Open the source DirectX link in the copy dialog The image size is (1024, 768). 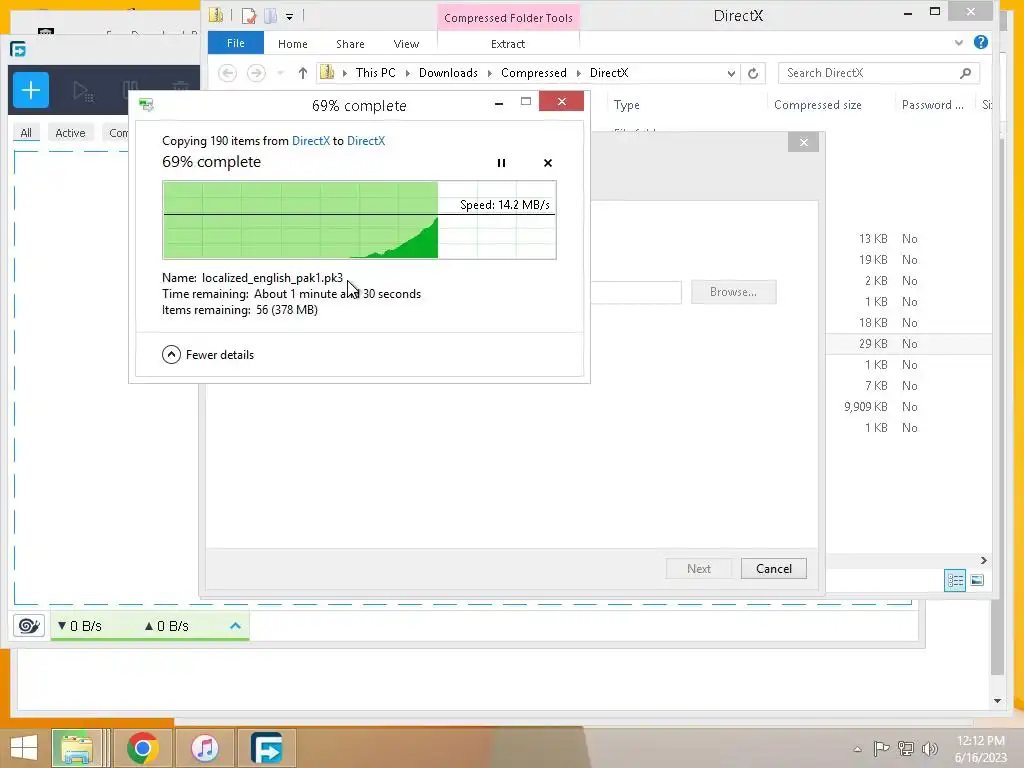pos(311,141)
